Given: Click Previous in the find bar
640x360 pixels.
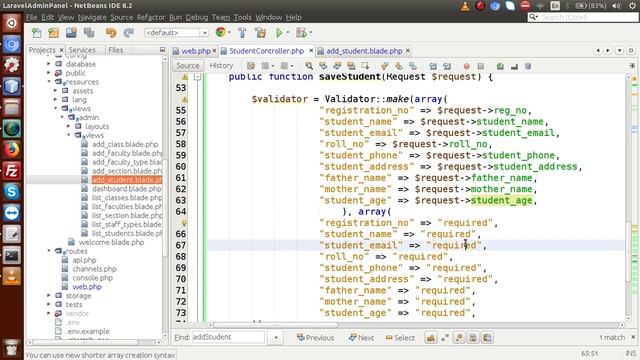Looking at the screenshot, I should coord(316,338).
